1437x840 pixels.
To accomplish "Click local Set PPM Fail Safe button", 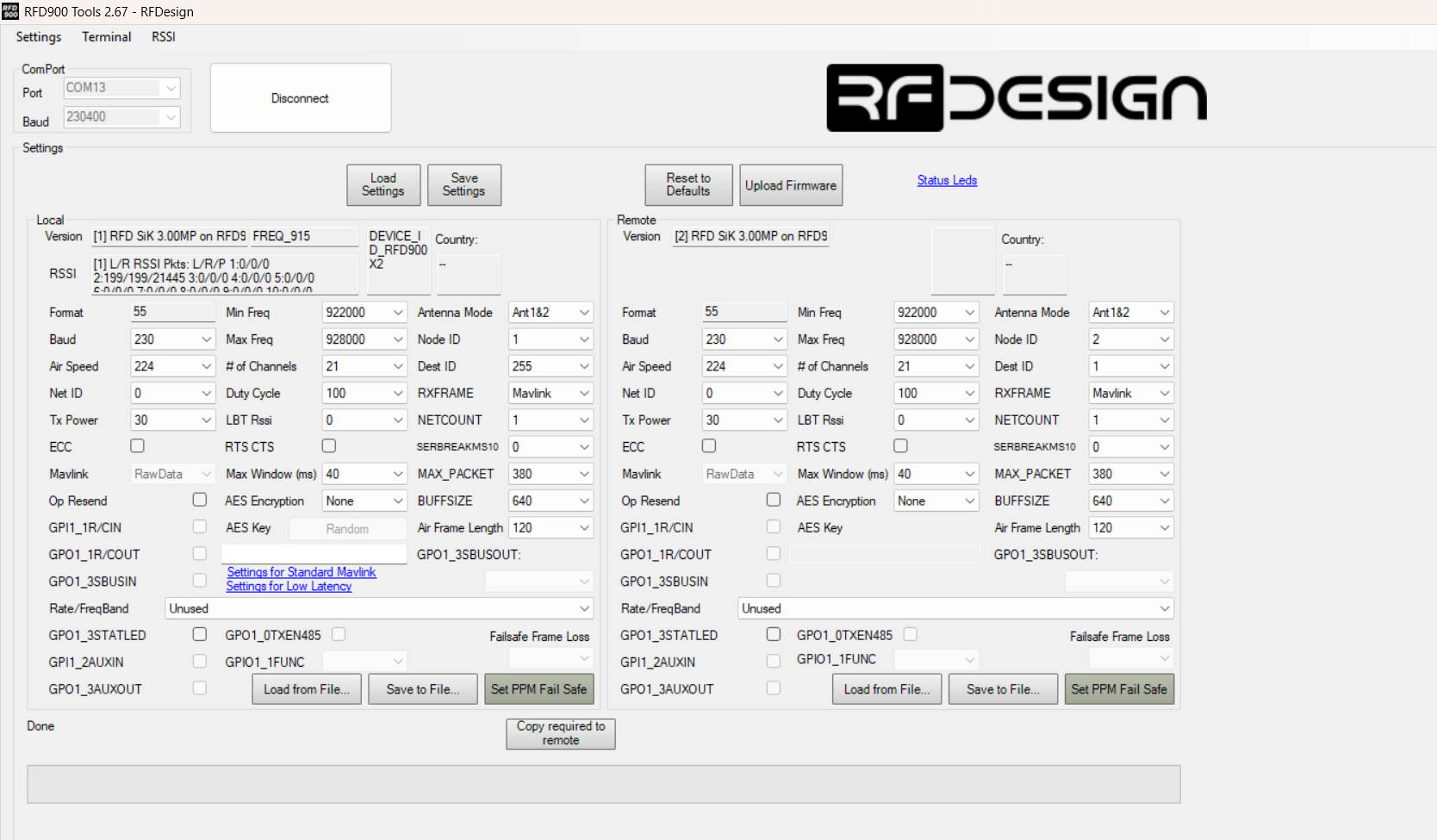I will [x=539, y=689].
